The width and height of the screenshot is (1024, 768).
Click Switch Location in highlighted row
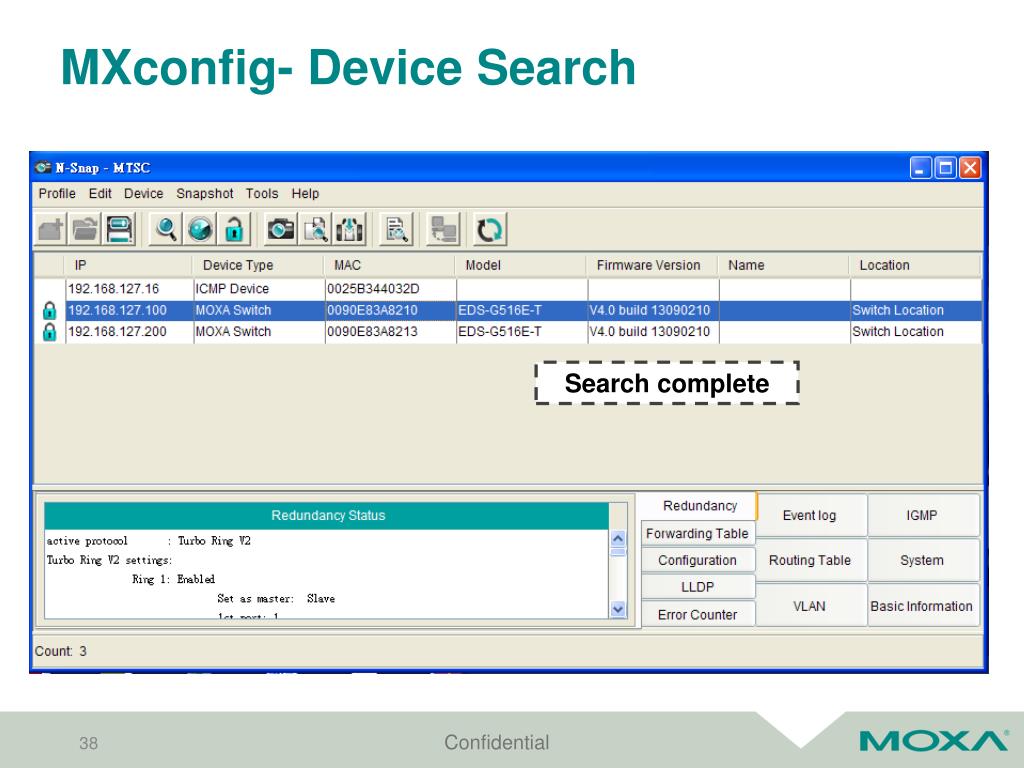[916, 310]
